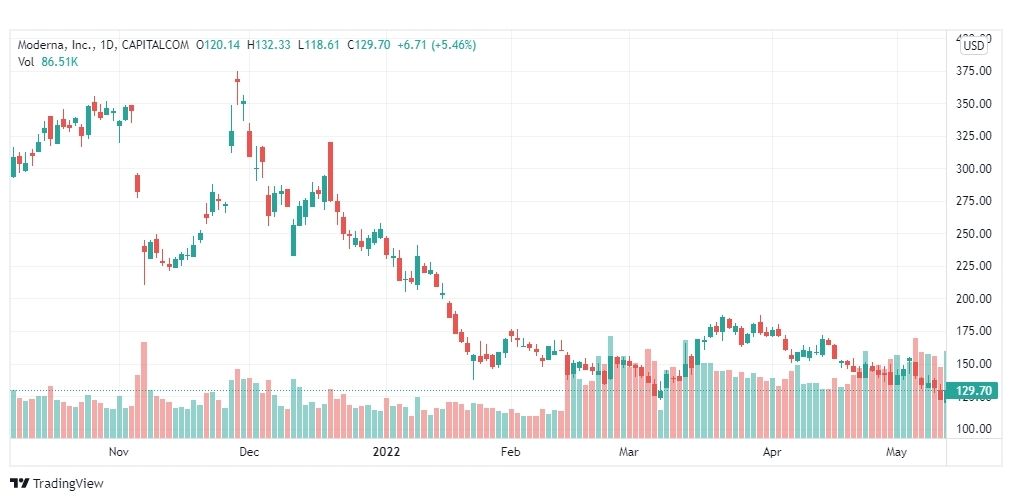The height and width of the screenshot is (501, 1012).
Task: Click the 129.70 current price tag
Action: click(x=971, y=390)
